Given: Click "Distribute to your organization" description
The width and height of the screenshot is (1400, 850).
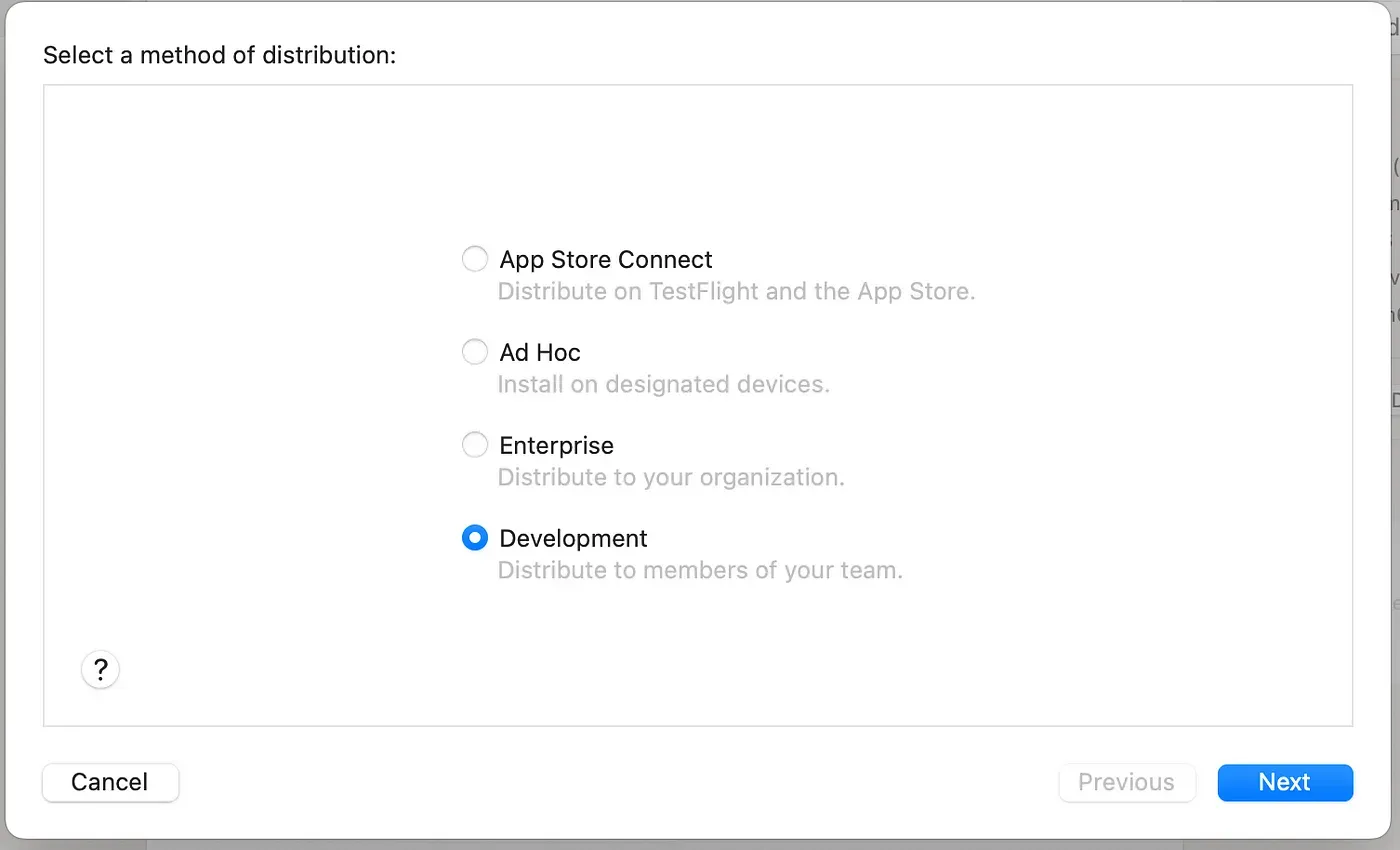Looking at the screenshot, I should (671, 477).
